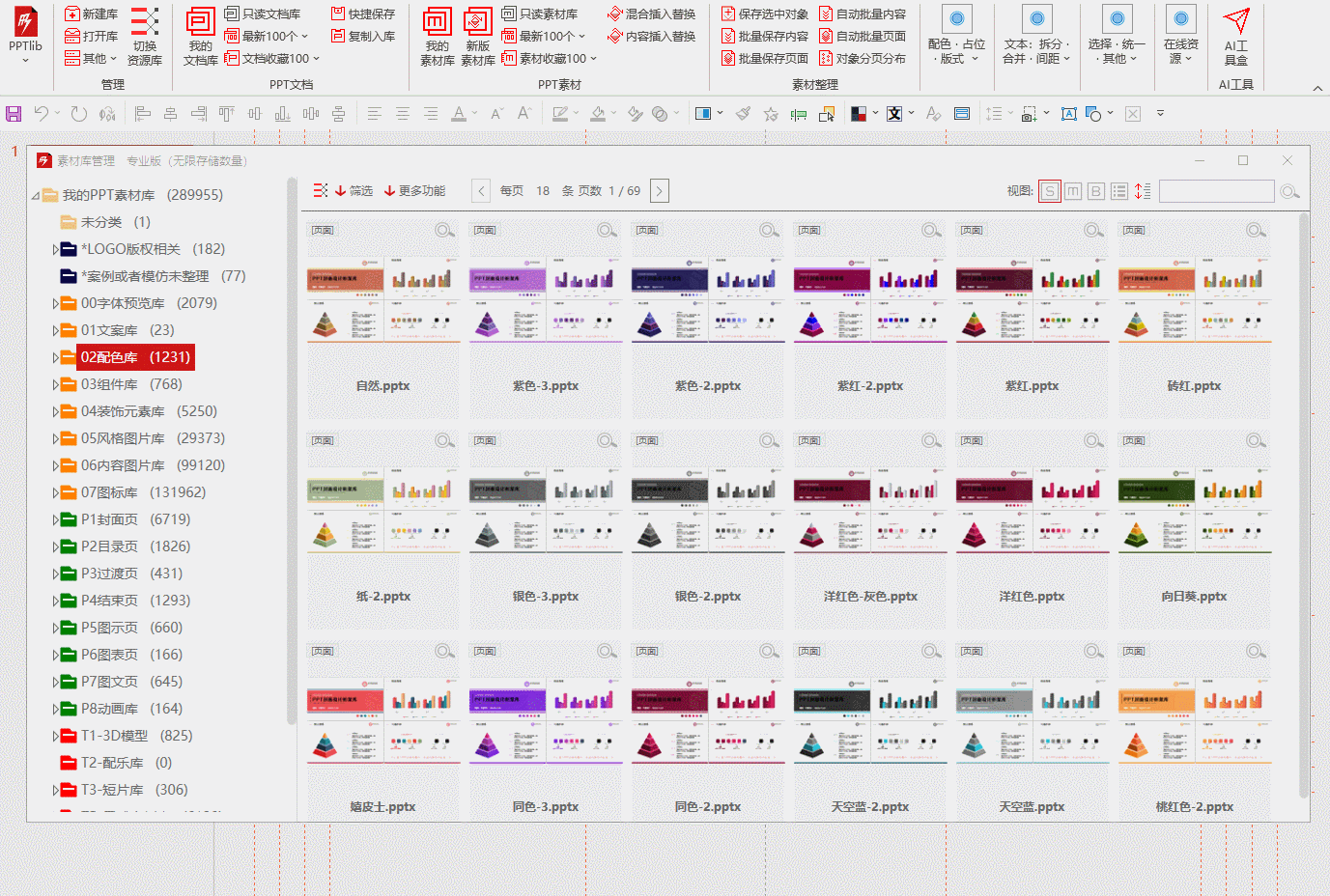Open 我的素材库 in the ribbon
The height and width of the screenshot is (896, 1330).
click(x=437, y=36)
